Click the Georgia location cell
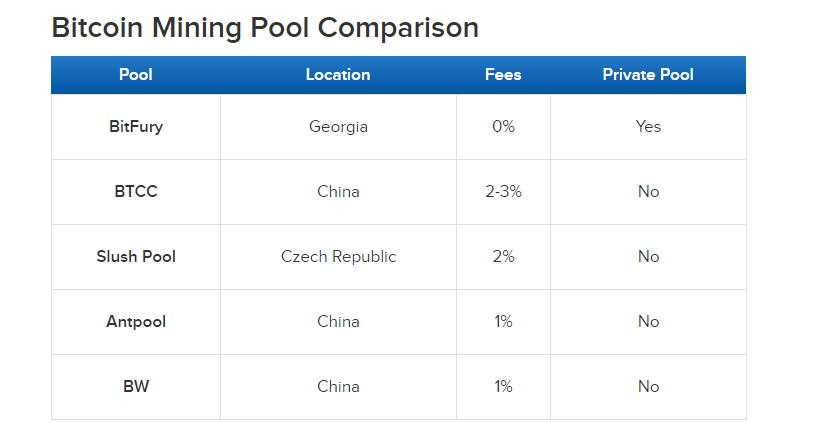 338,127
